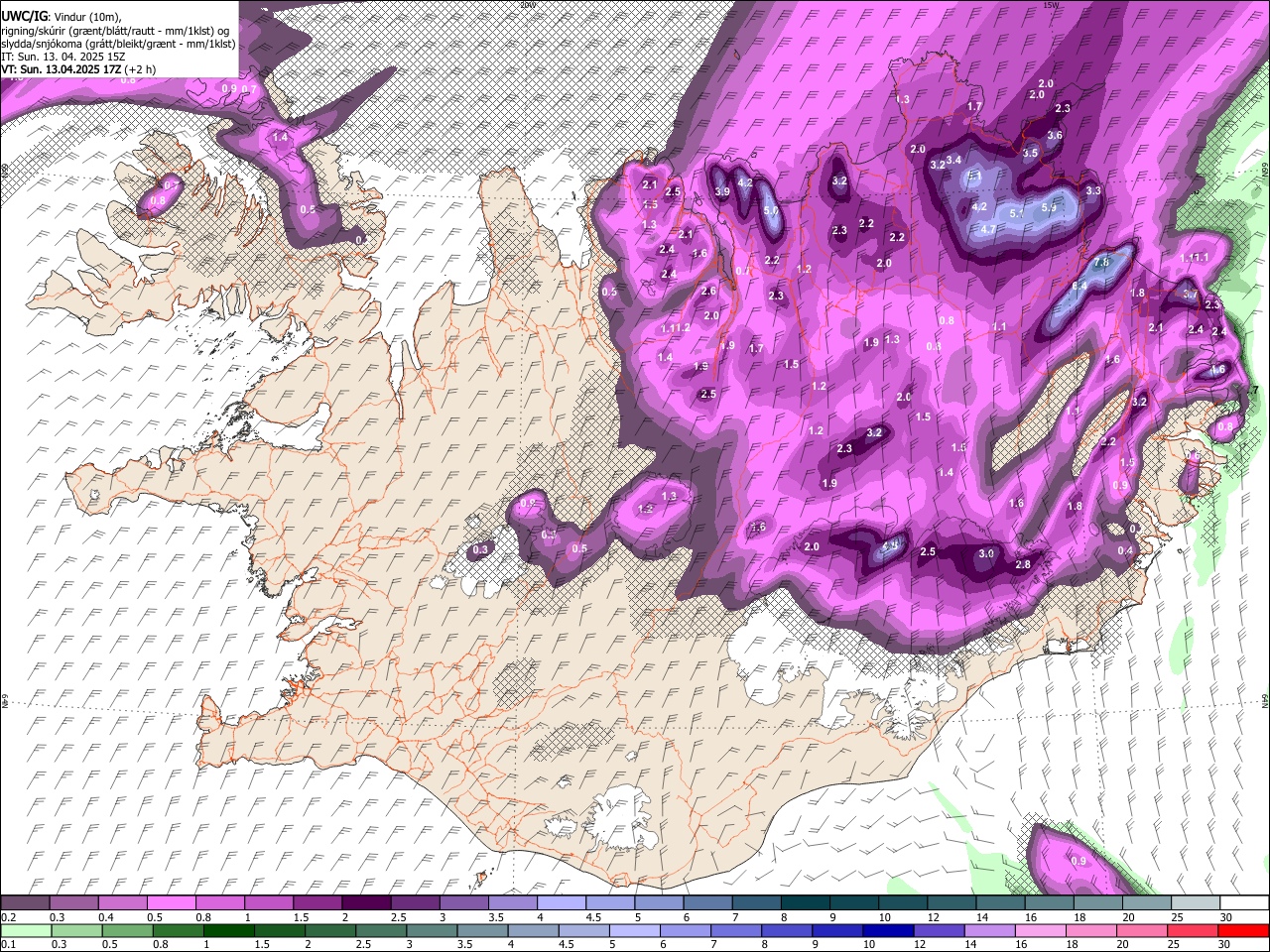This screenshot has width=1270, height=952.
Task: Click the "Vindur (10m)" header text
Action: click(87, 17)
